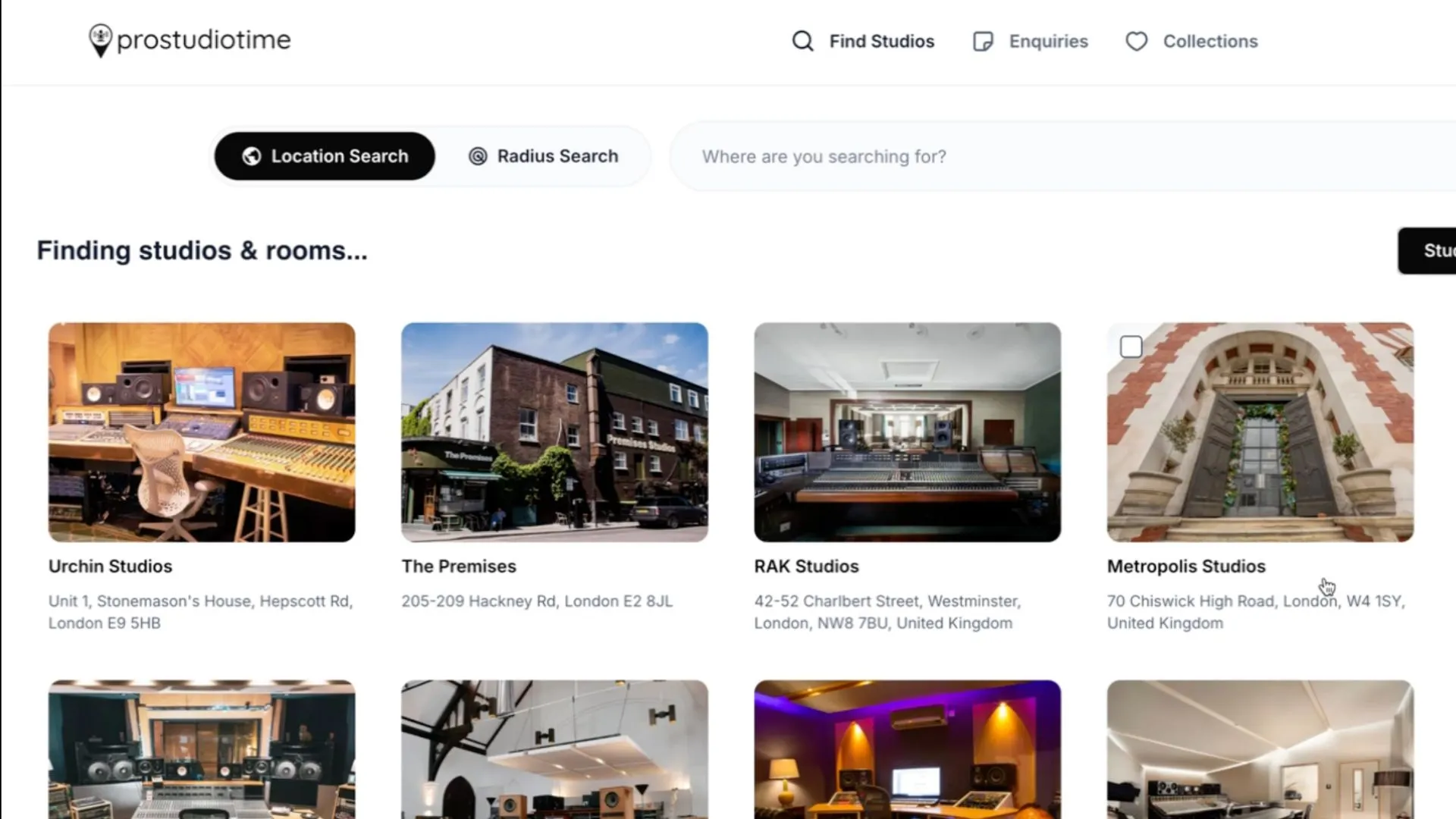Click The Premises title
The image size is (1456, 819).
point(459,566)
